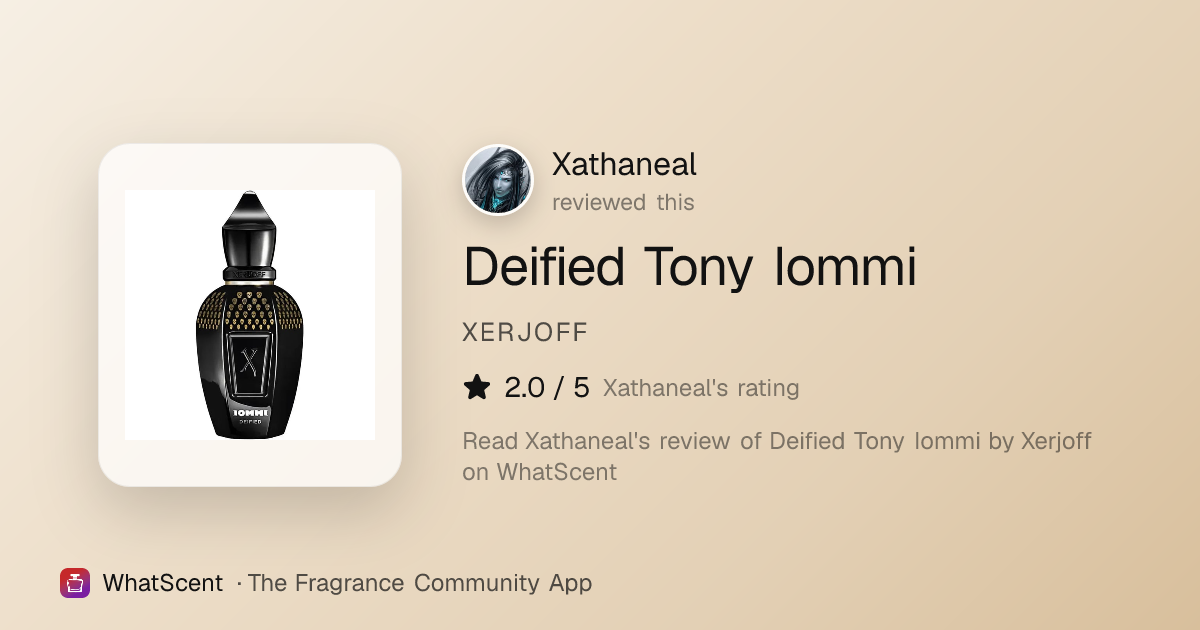This screenshot has width=1200, height=630.
Task: Click the X emblem on the bottle
Action: coord(250,361)
